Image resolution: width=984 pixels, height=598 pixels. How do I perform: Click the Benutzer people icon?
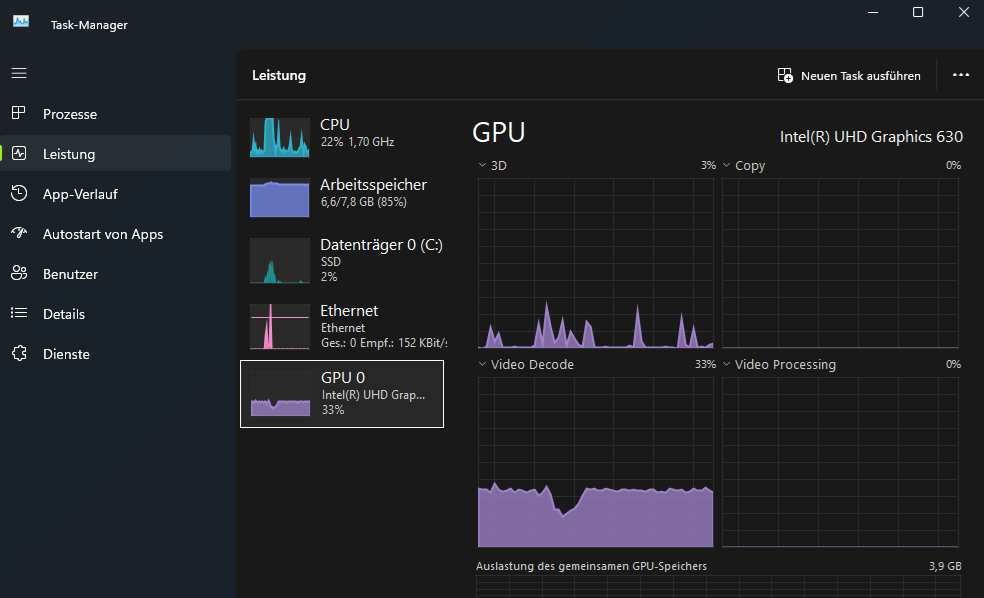pyautogui.click(x=19, y=273)
